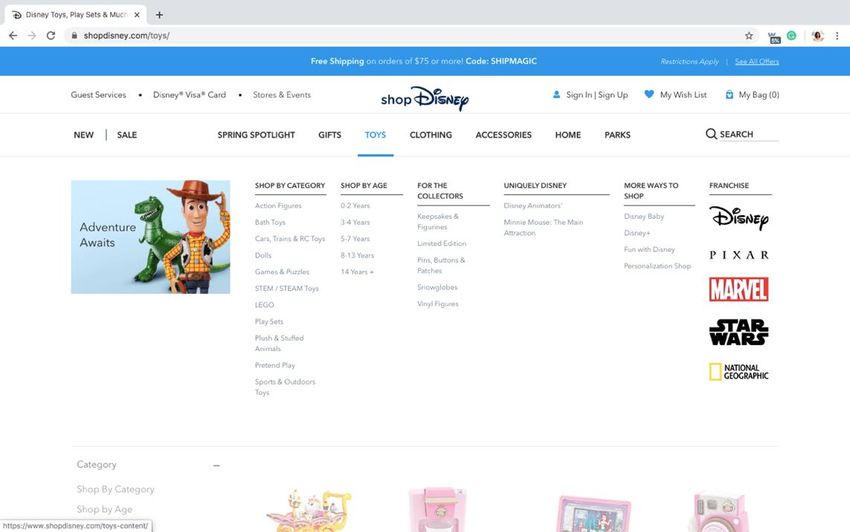Open Disney Visa Card link
Viewport: 850px width, 532px height.
tap(189, 94)
